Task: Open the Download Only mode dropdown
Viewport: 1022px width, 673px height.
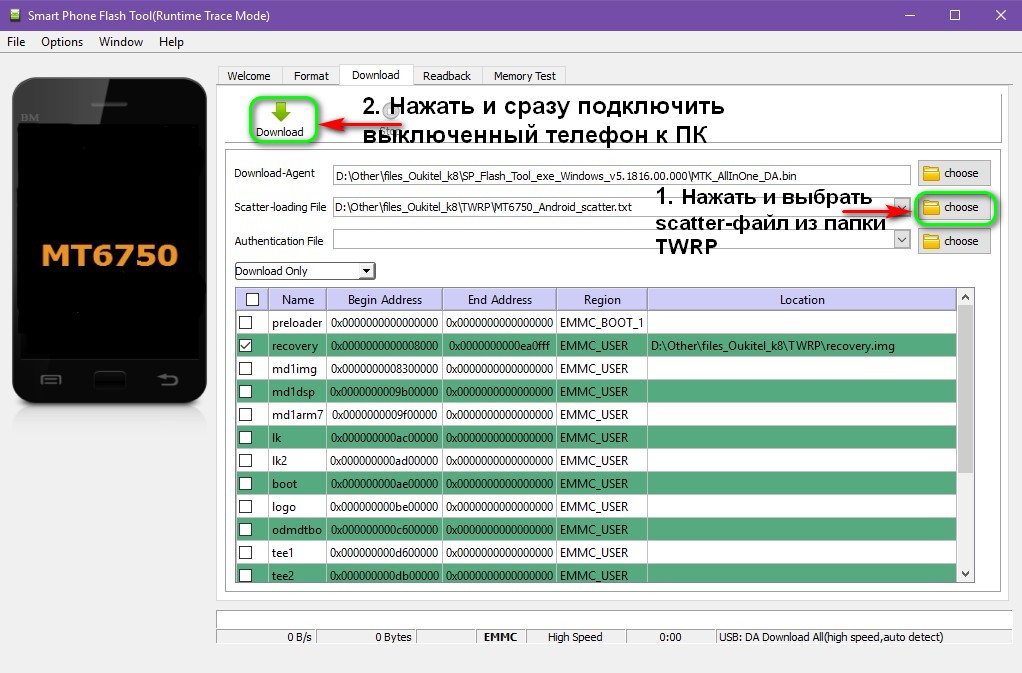Action: click(366, 271)
